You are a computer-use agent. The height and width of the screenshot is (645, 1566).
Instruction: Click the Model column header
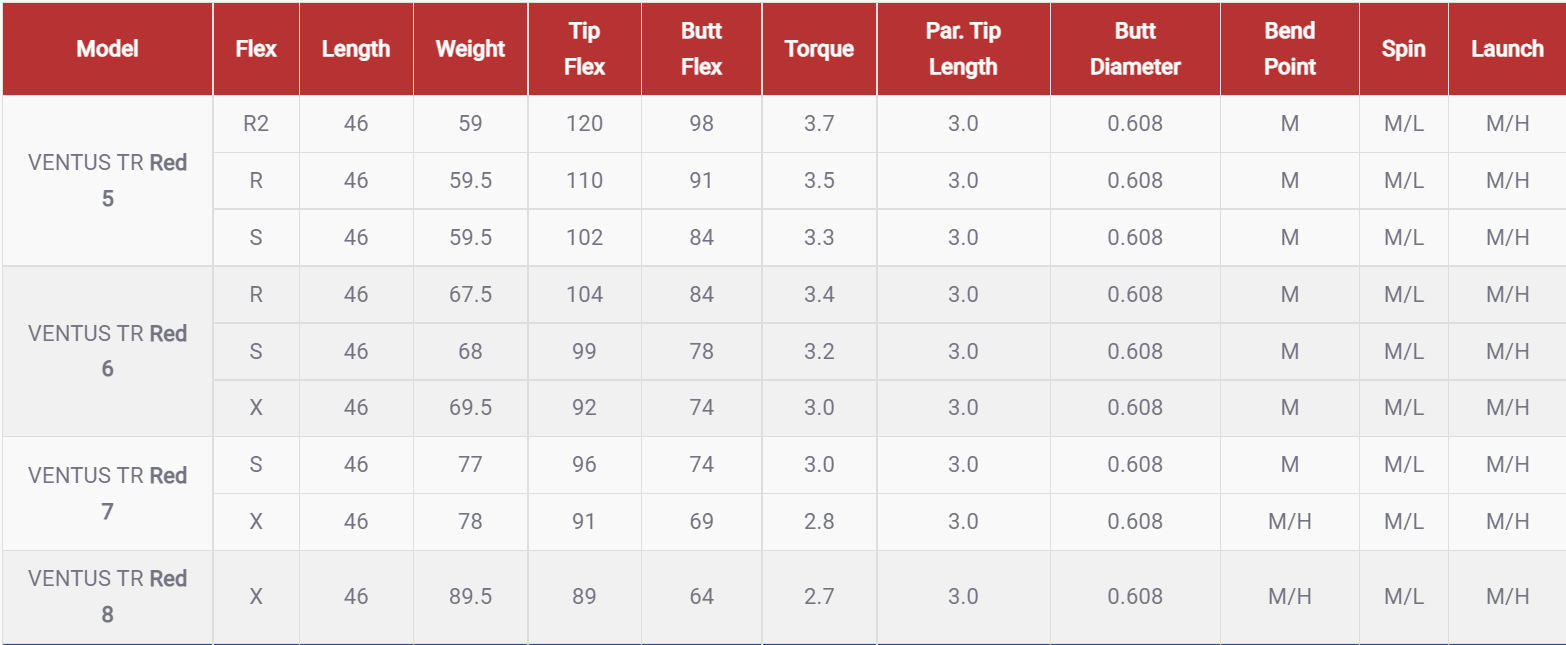[107, 48]
